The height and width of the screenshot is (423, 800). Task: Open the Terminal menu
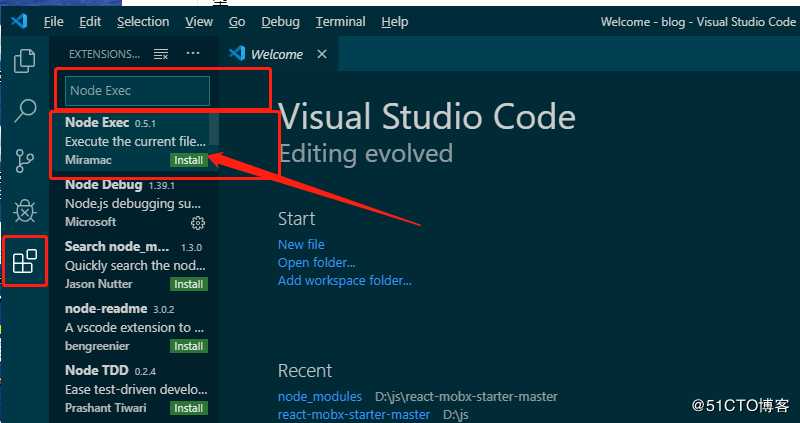click(x=340, y=22)
